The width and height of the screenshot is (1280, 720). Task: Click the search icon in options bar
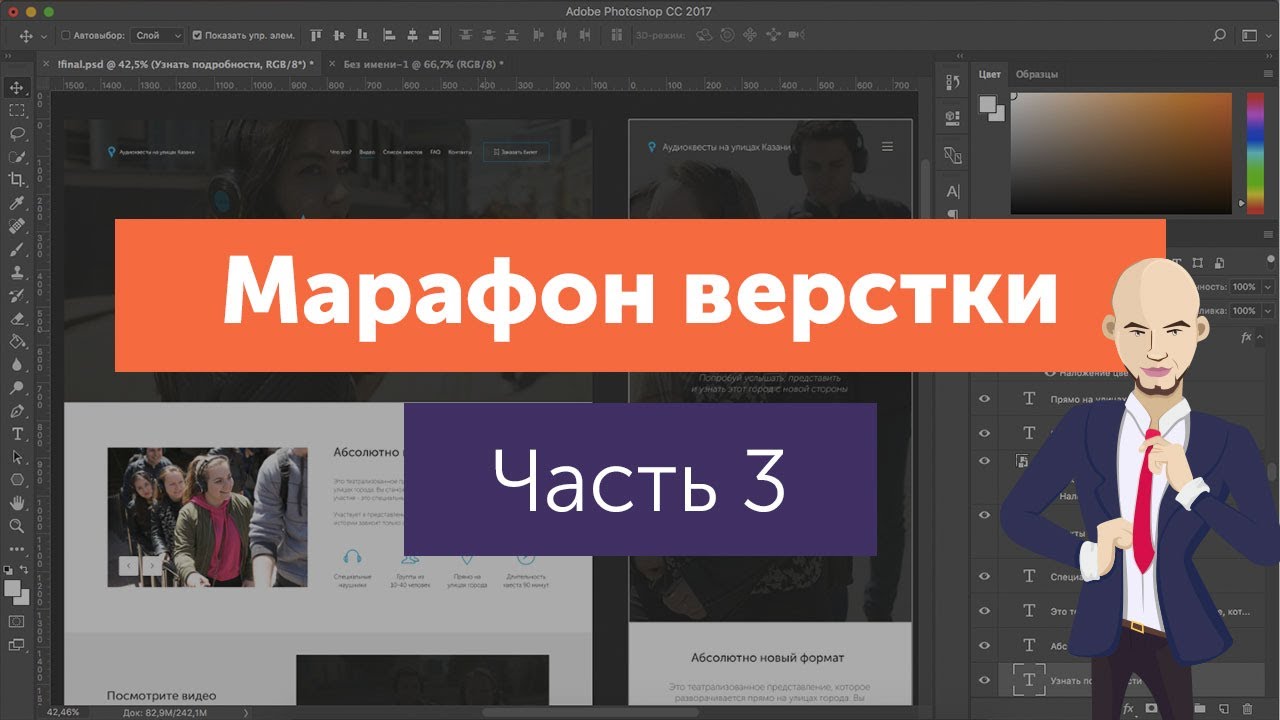pyautogui.click(x=1219, y=35)
